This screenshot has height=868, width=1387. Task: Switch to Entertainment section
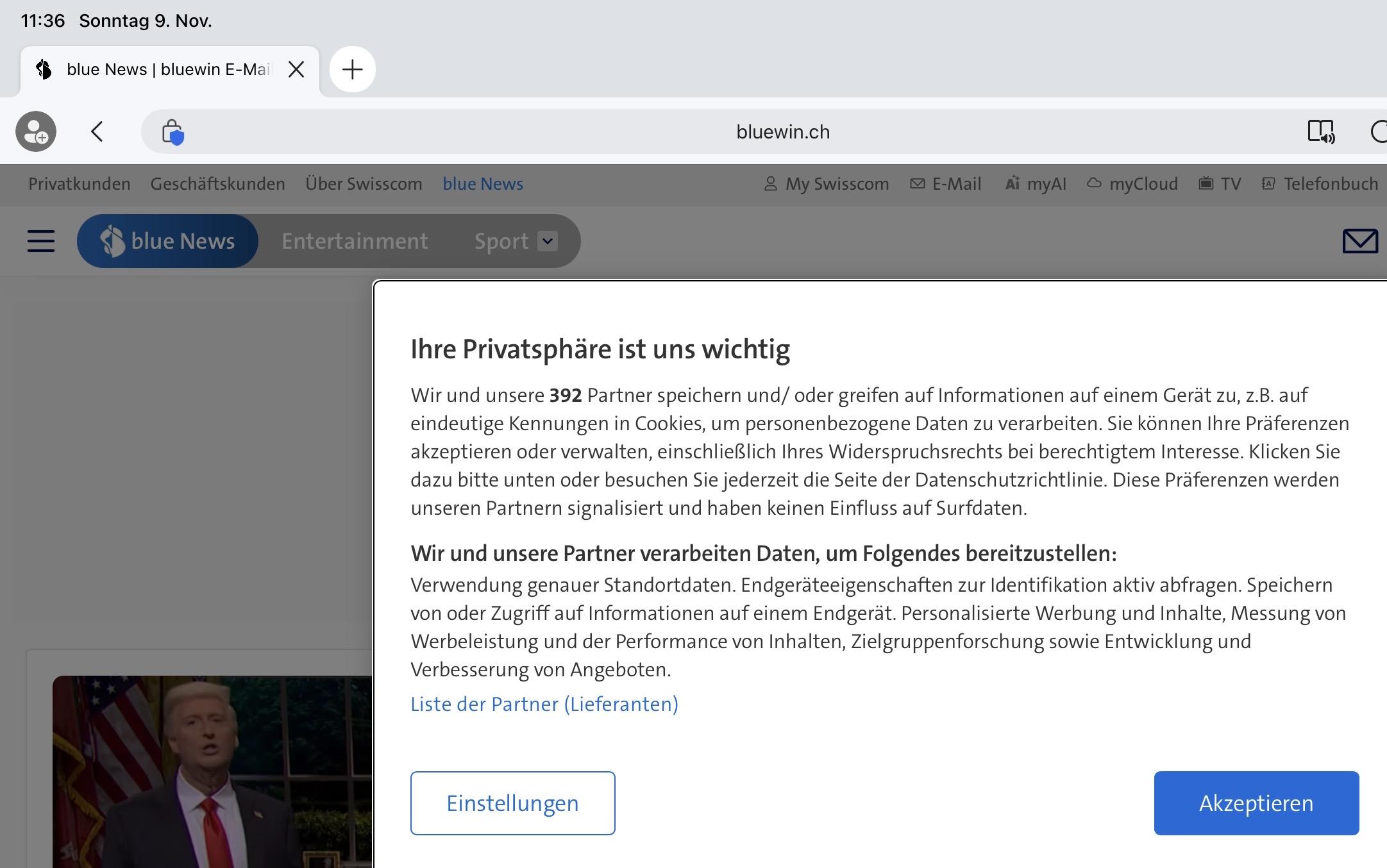click(x=355, y=241)
